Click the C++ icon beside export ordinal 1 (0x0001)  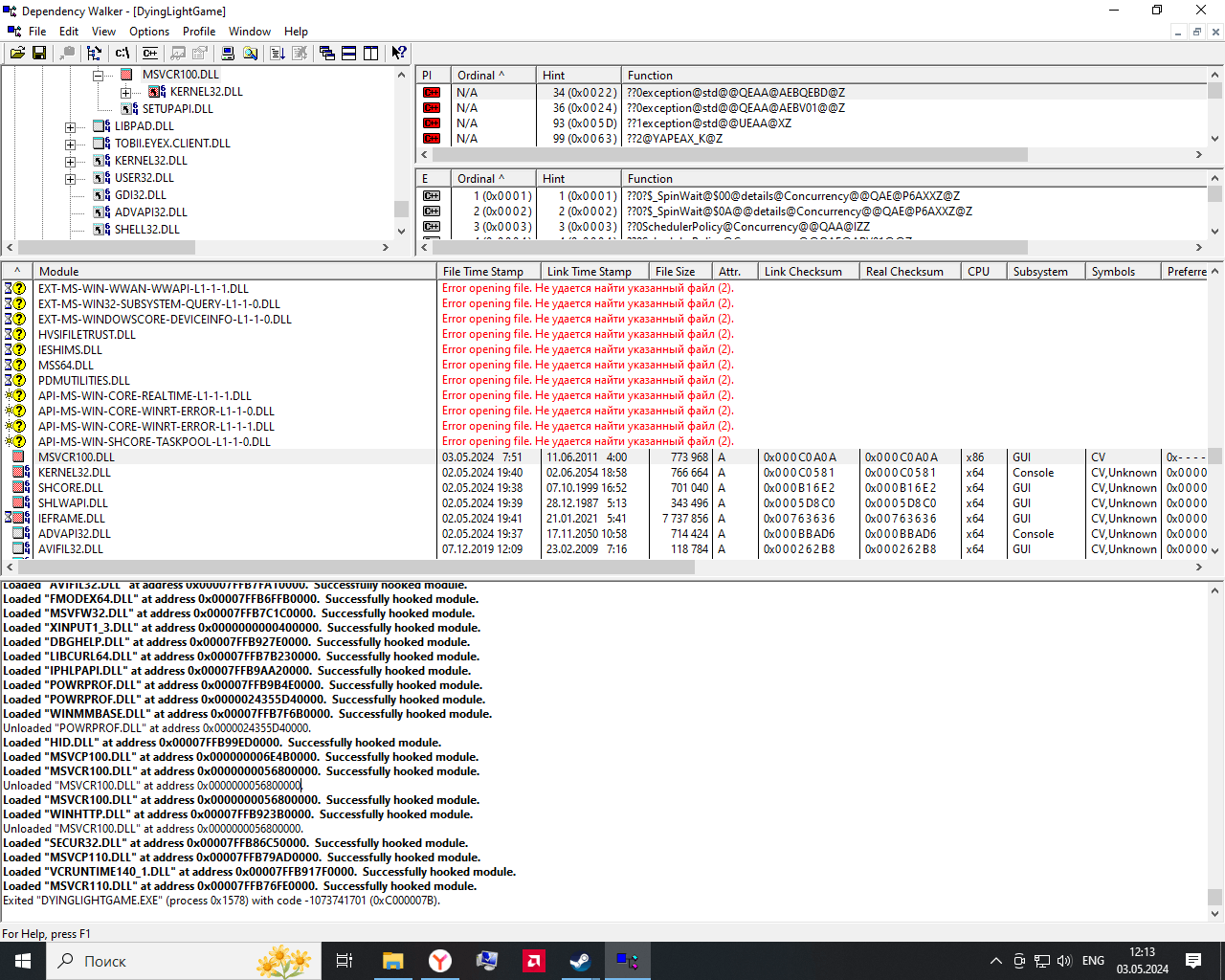pyautogui.click(x=432, y=196)
